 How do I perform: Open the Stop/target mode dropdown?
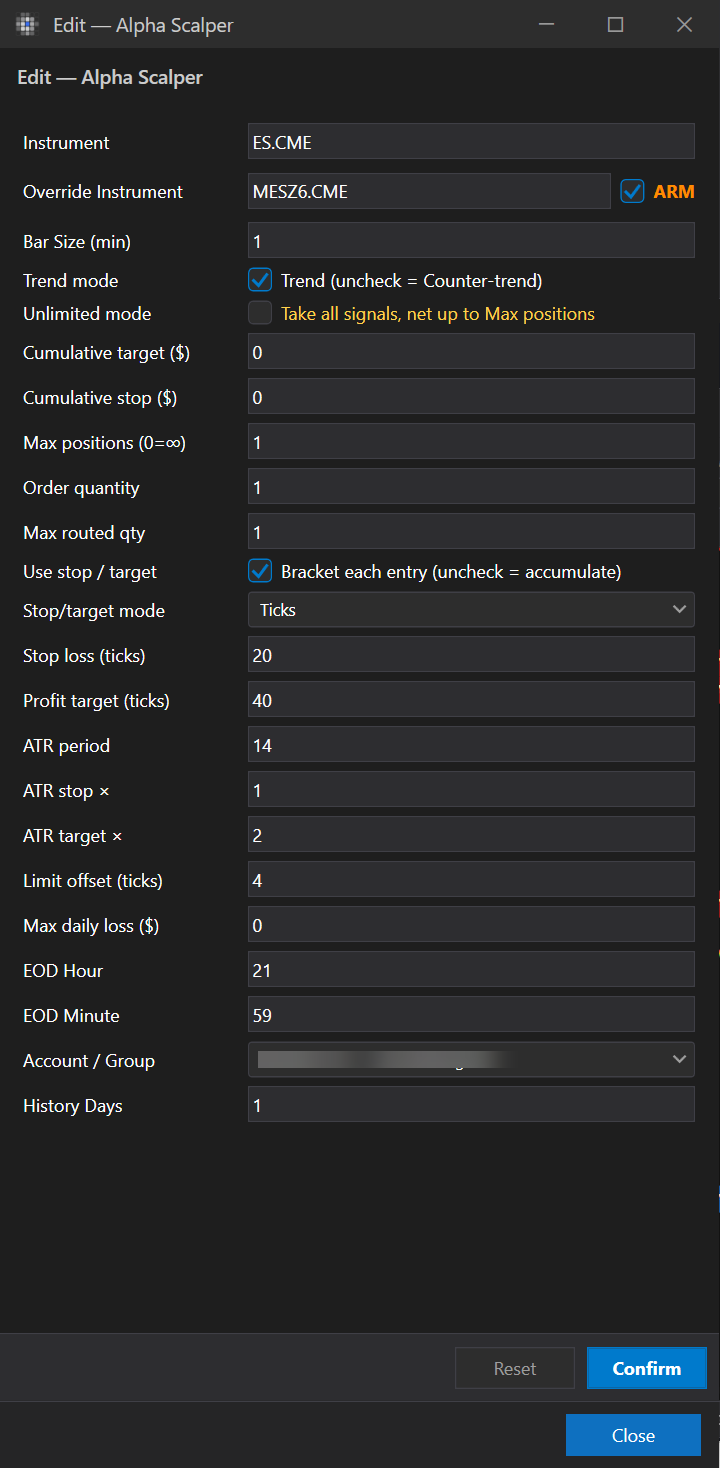(471, 610)
